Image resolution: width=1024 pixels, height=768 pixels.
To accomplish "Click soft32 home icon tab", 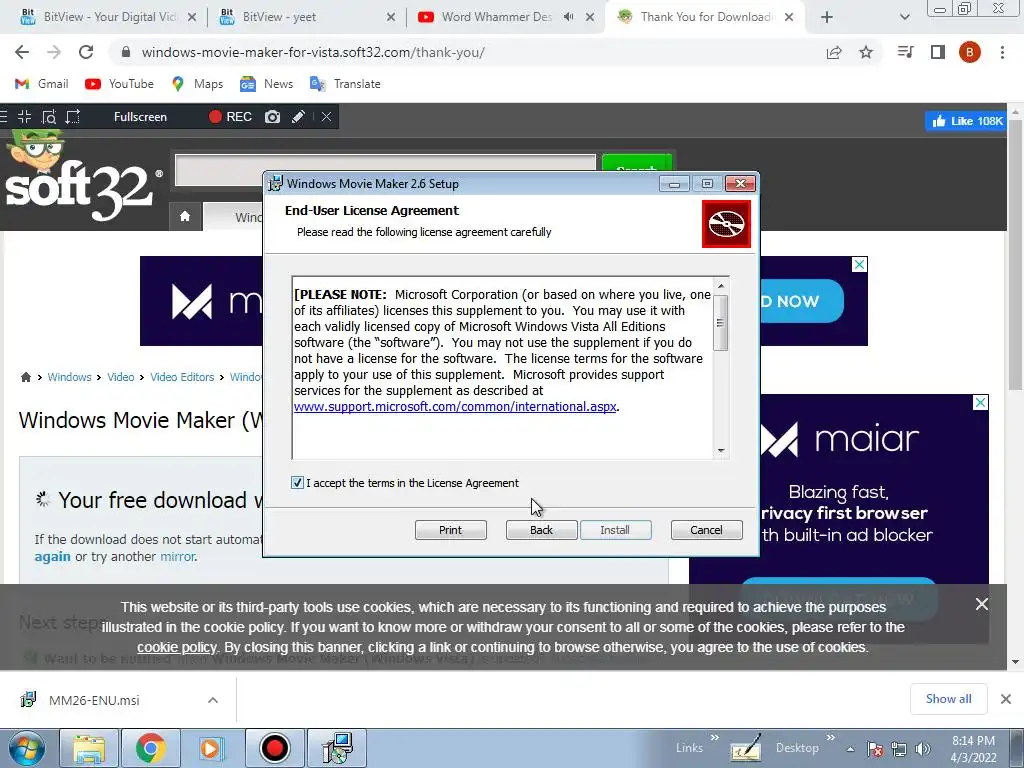I will coord(185,216).
